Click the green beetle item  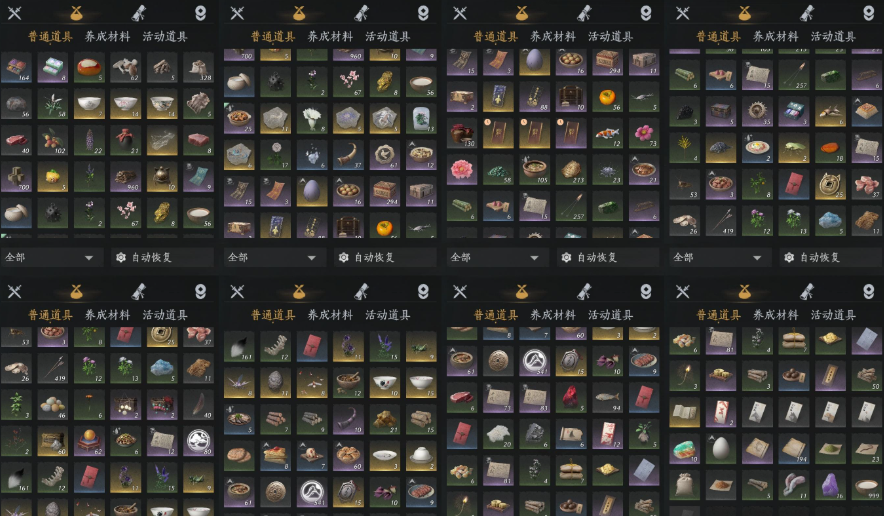(794, 148)
